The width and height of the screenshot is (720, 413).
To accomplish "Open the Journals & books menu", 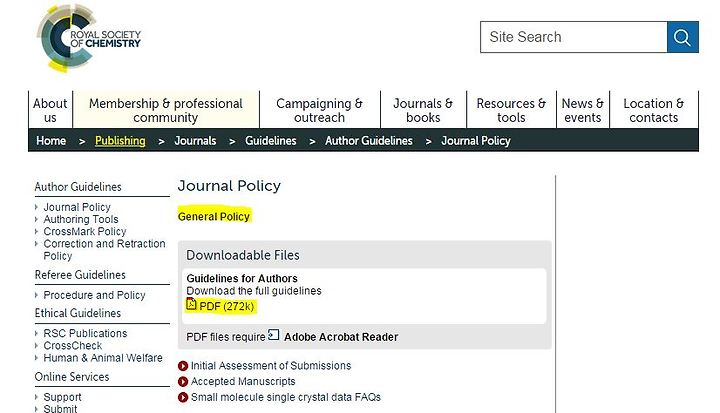I will (423, 110).
